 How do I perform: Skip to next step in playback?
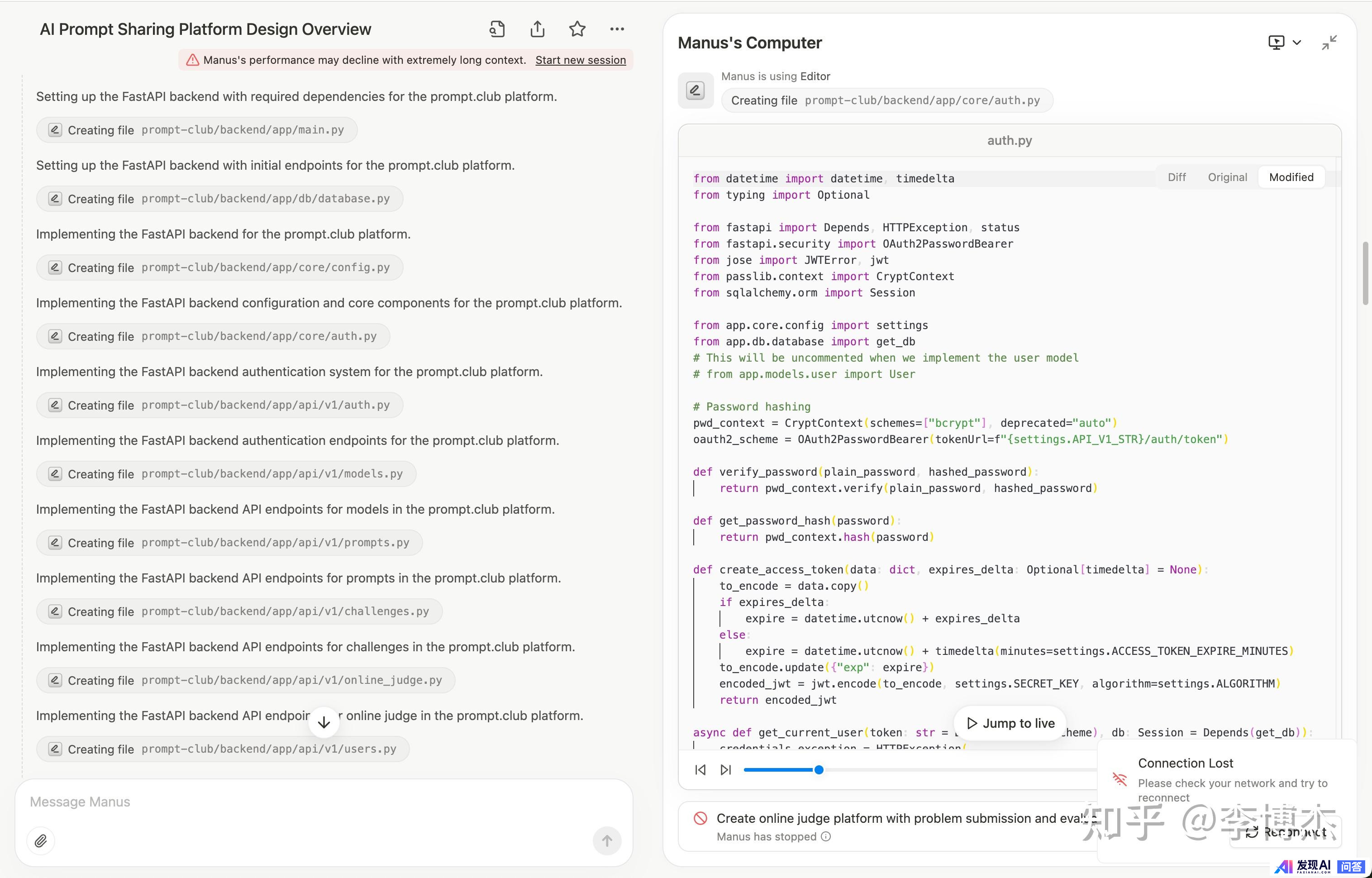click(726, 770)
